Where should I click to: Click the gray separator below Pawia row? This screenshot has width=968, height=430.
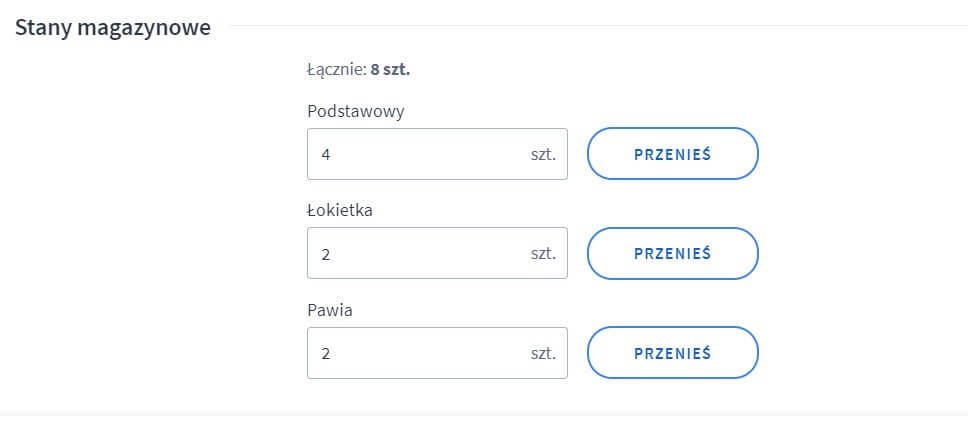[x=484, y=414]
